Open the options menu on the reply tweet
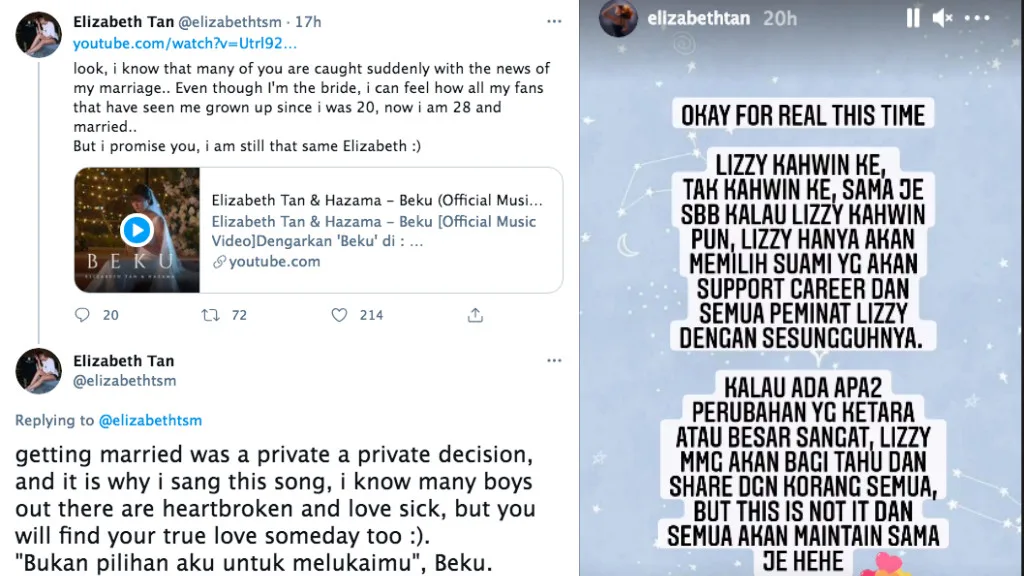The width and height of the screenshot is (1024, 576). 554,360
